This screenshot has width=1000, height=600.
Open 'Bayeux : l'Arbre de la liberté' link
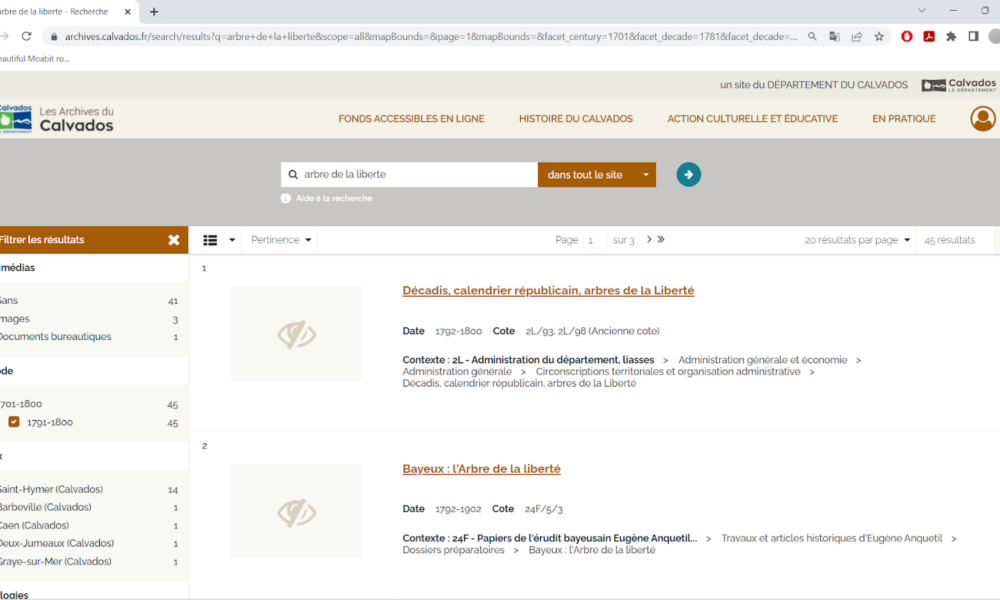coord(481,469)
